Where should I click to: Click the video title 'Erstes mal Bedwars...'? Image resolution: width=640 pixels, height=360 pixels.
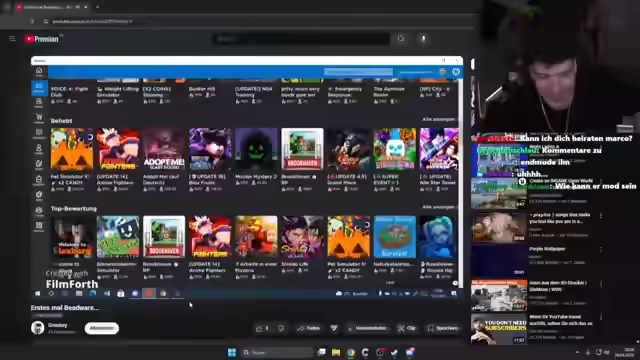(65, 308)
